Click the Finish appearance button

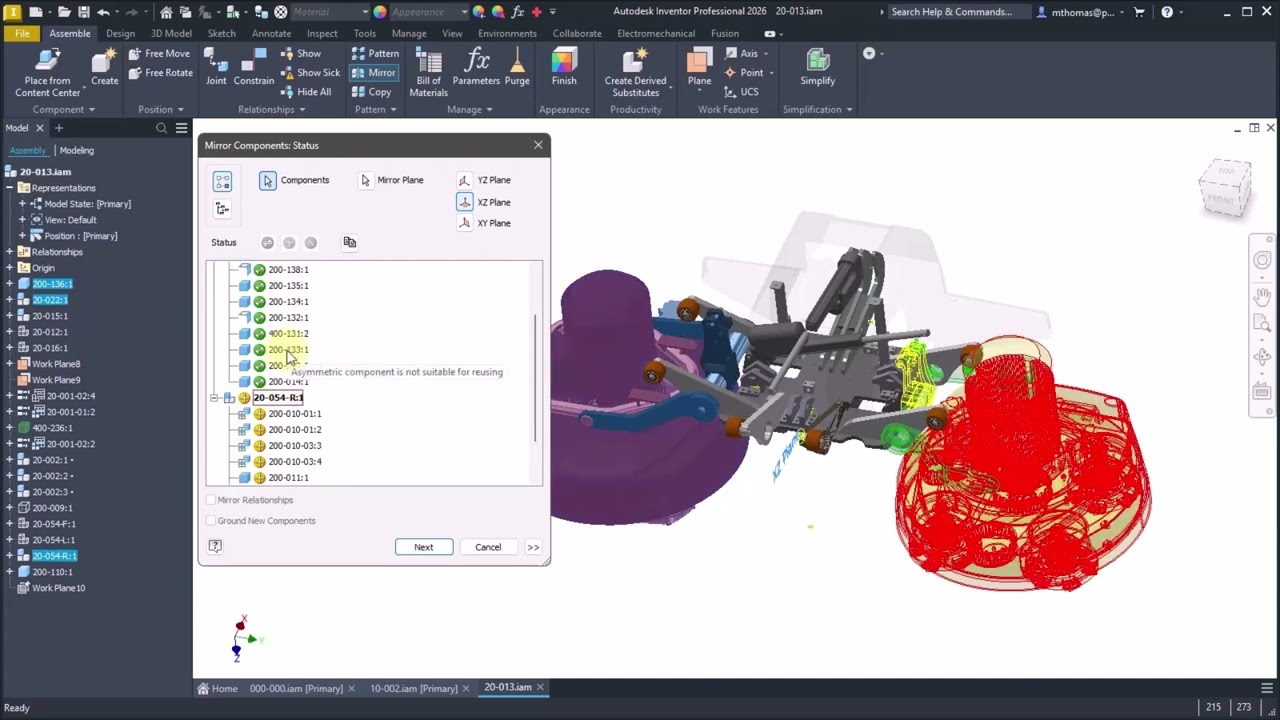click(x=564, y=67)
